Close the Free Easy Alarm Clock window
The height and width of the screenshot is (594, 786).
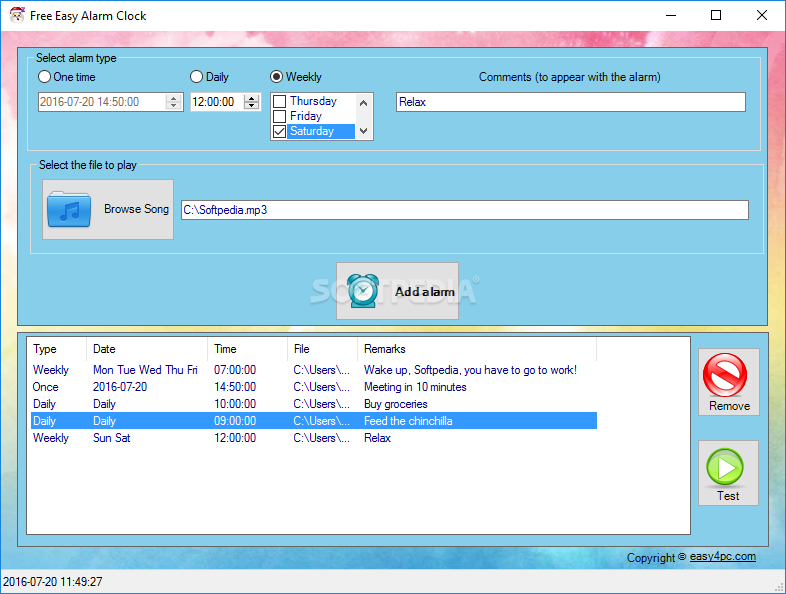(x=761, y=15)
